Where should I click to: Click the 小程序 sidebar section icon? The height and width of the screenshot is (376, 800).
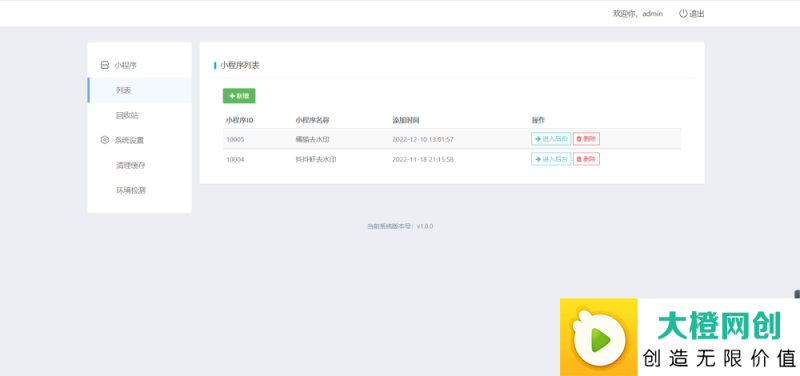click(105, 65)
